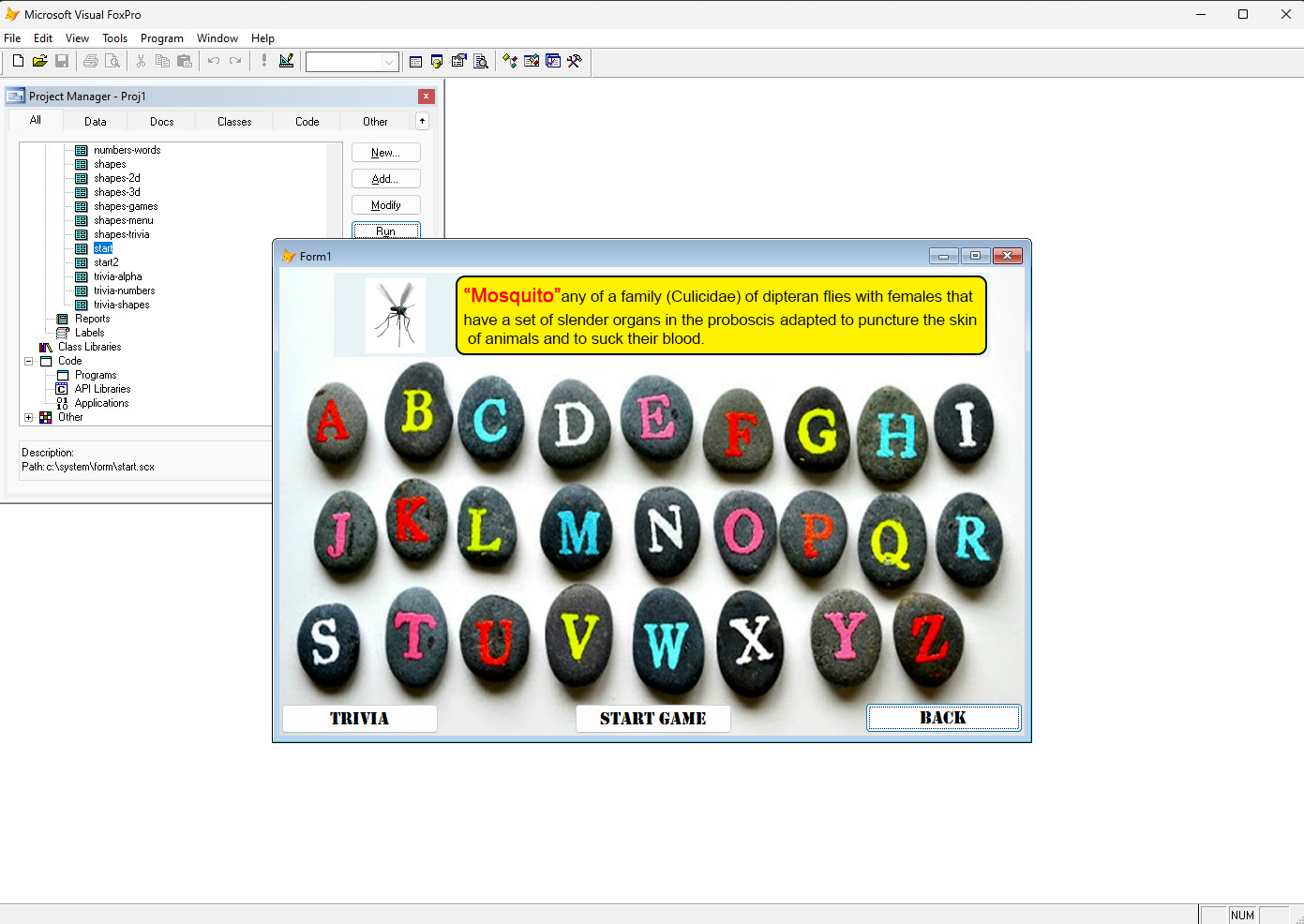Open the Program menu
The height and width of the screenshot is (924, 1304).
161,38
